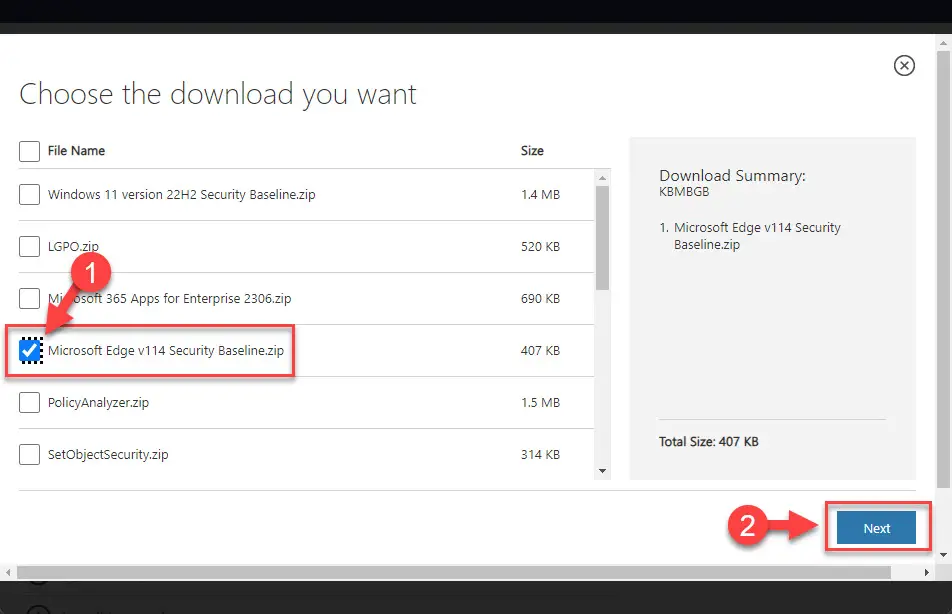The width and height of the screenshot is (952, 614).
Task: Click the '520 KB' size value
Action: click(540, 247)
